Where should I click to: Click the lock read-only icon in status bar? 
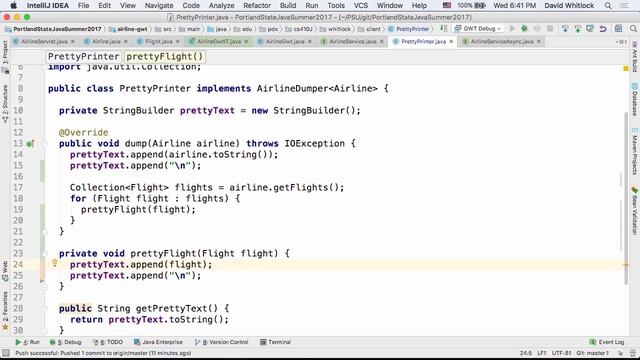pos(620,353)
